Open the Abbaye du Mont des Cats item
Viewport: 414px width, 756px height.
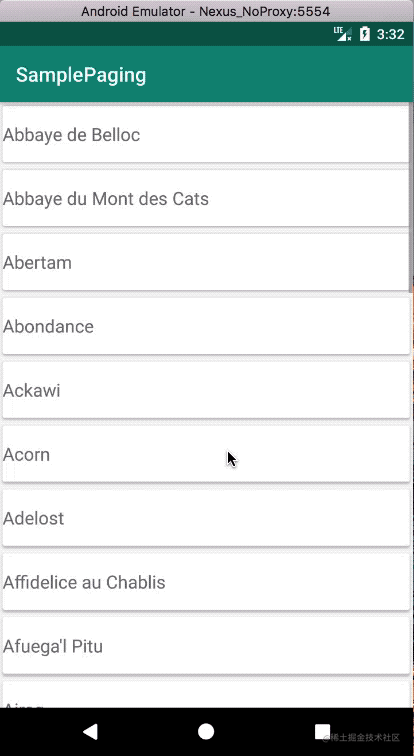tap(206, 199)
